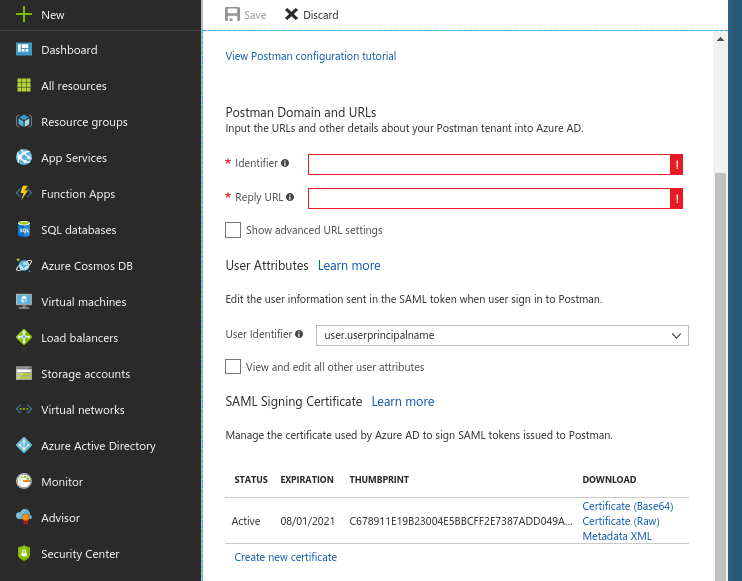The height and width of the screenshot is (581, 742).
Task: Open the Dashboard icon in sidebar
Action: [24, 49]
